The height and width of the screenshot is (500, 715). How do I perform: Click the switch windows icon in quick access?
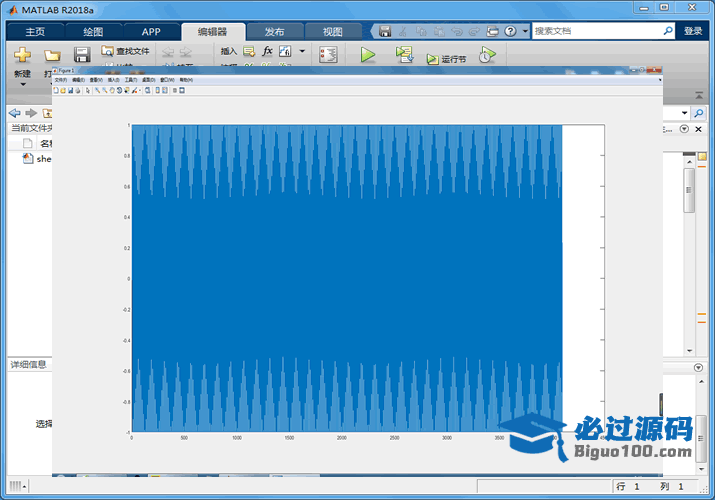492,31
